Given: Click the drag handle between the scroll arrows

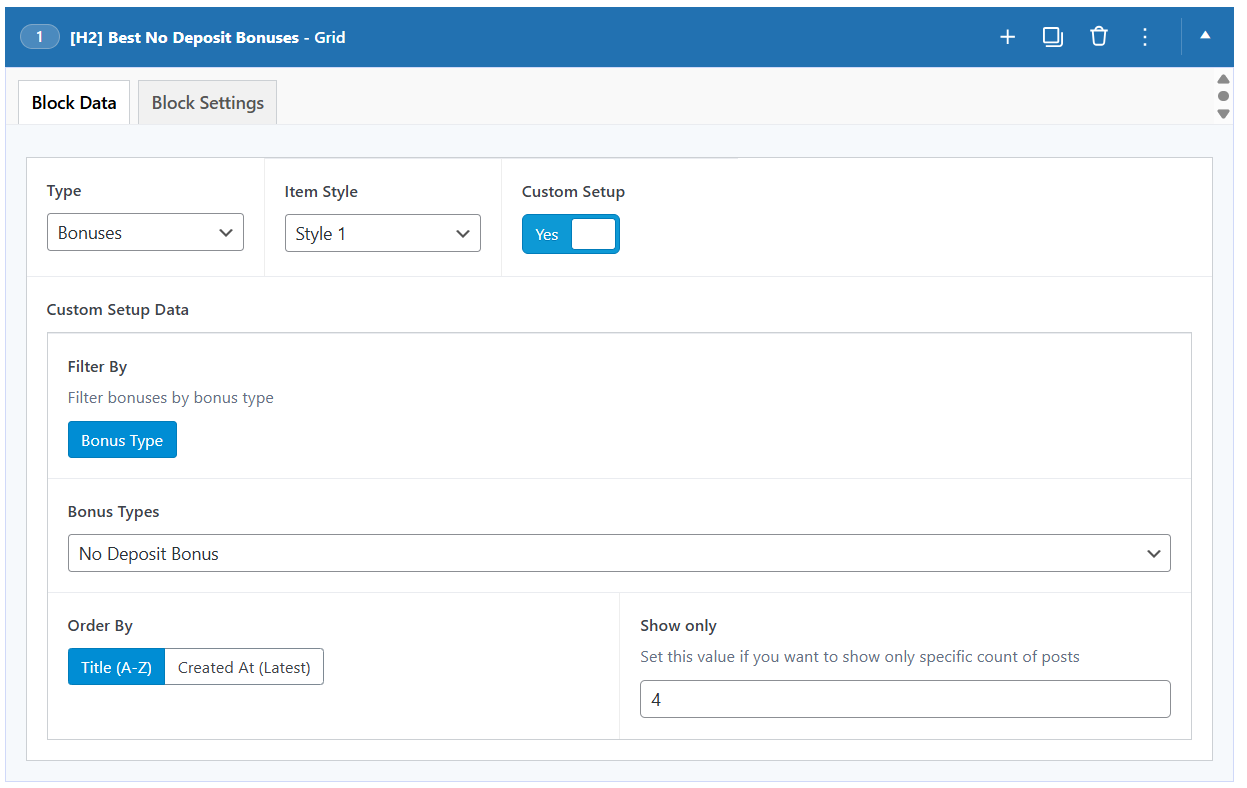Looking at the screenshot, I should 1224,96.
